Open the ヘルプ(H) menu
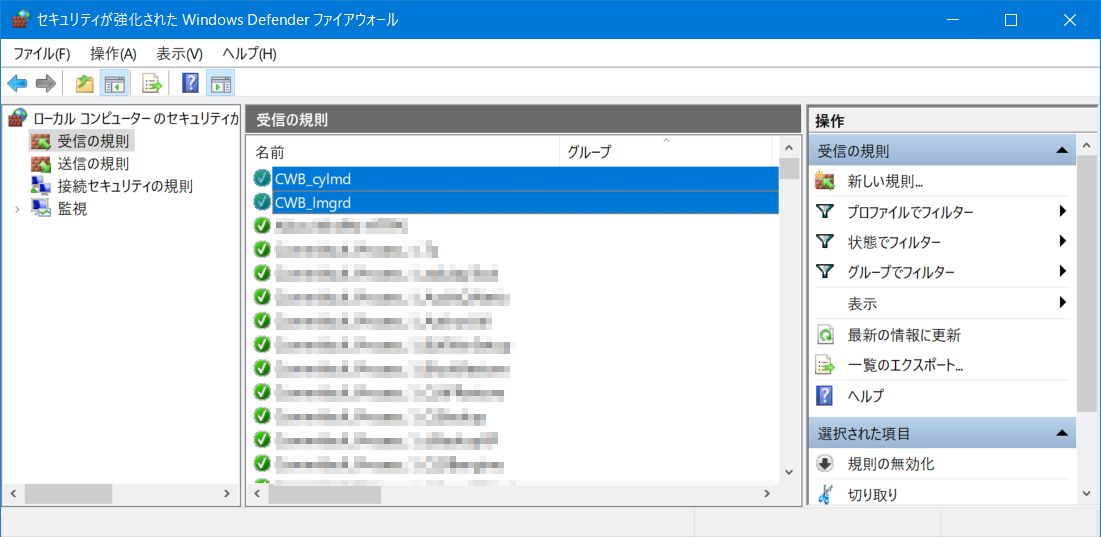The height and width of the screenshot is (537, 1101). [249, 53]
